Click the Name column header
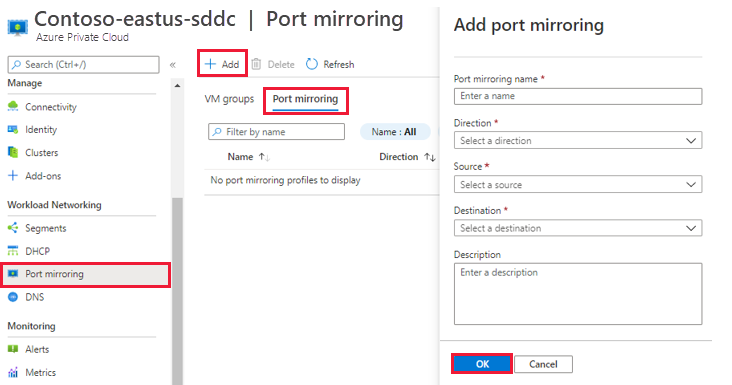The width and height of the screenshot is (732, 385). point(240,157)
